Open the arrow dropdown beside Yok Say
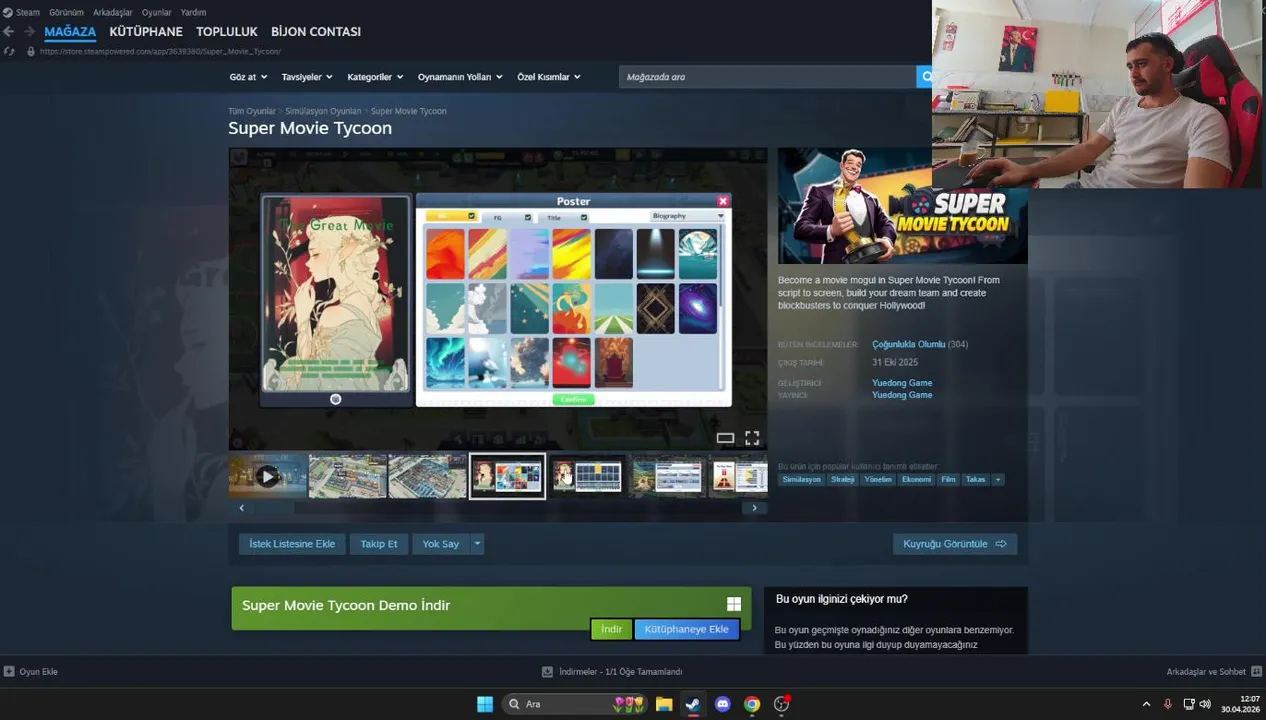The height and width of the screenshot is (720, 1266). pos(477,544)
